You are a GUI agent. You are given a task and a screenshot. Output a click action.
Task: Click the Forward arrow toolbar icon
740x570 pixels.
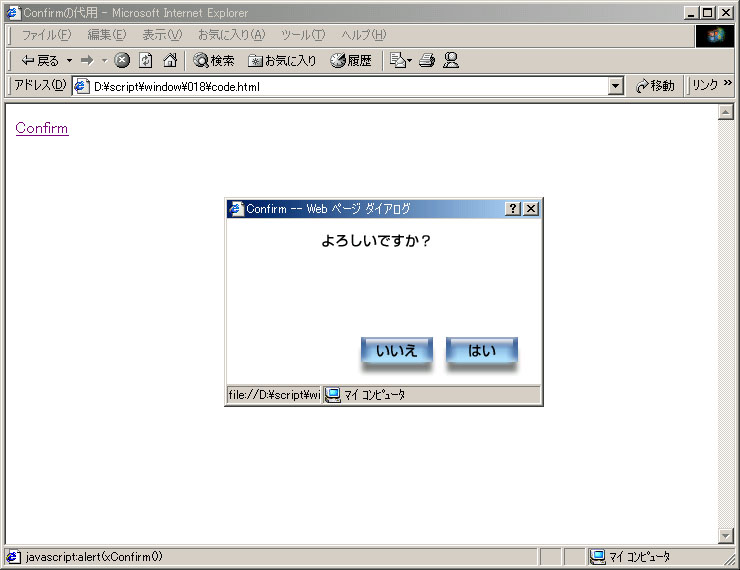[x=87, y=60]
